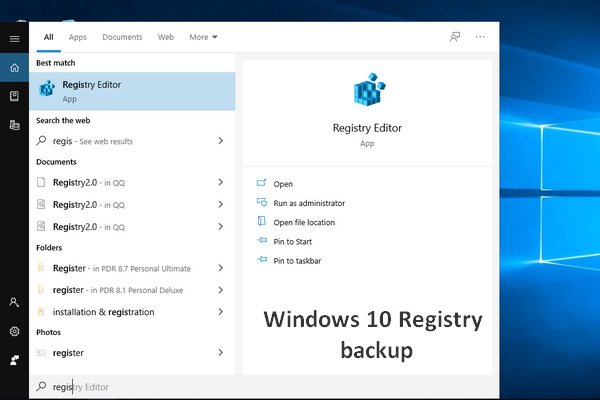Click the feedback icon at top right
This screenshot has height=400, width=600.
(455, 37)
